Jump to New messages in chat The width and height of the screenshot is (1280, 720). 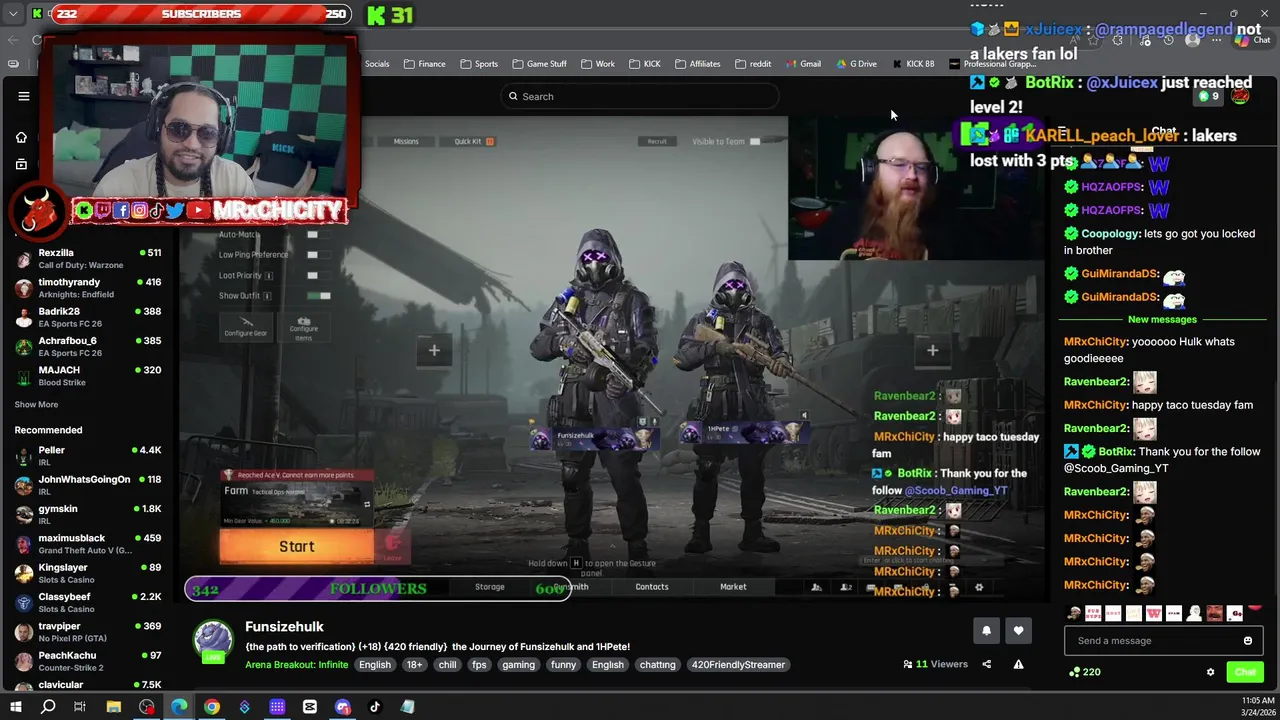click(x=1162, y=320)
